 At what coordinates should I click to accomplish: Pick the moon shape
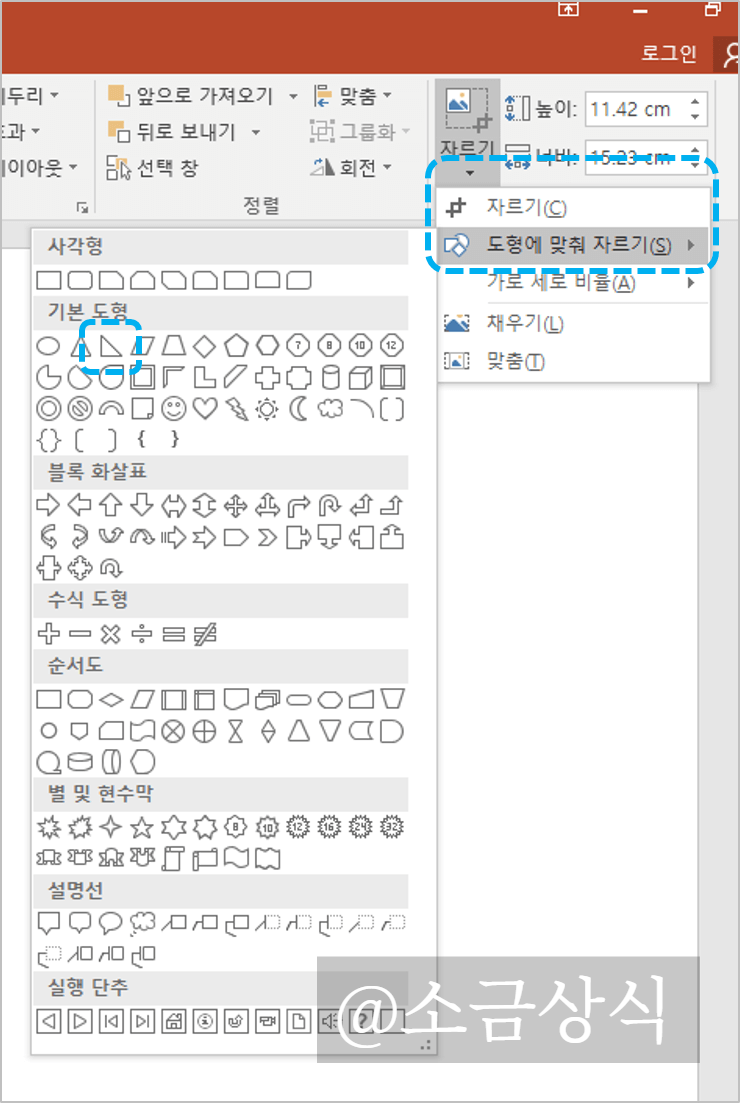pos(299,409)
